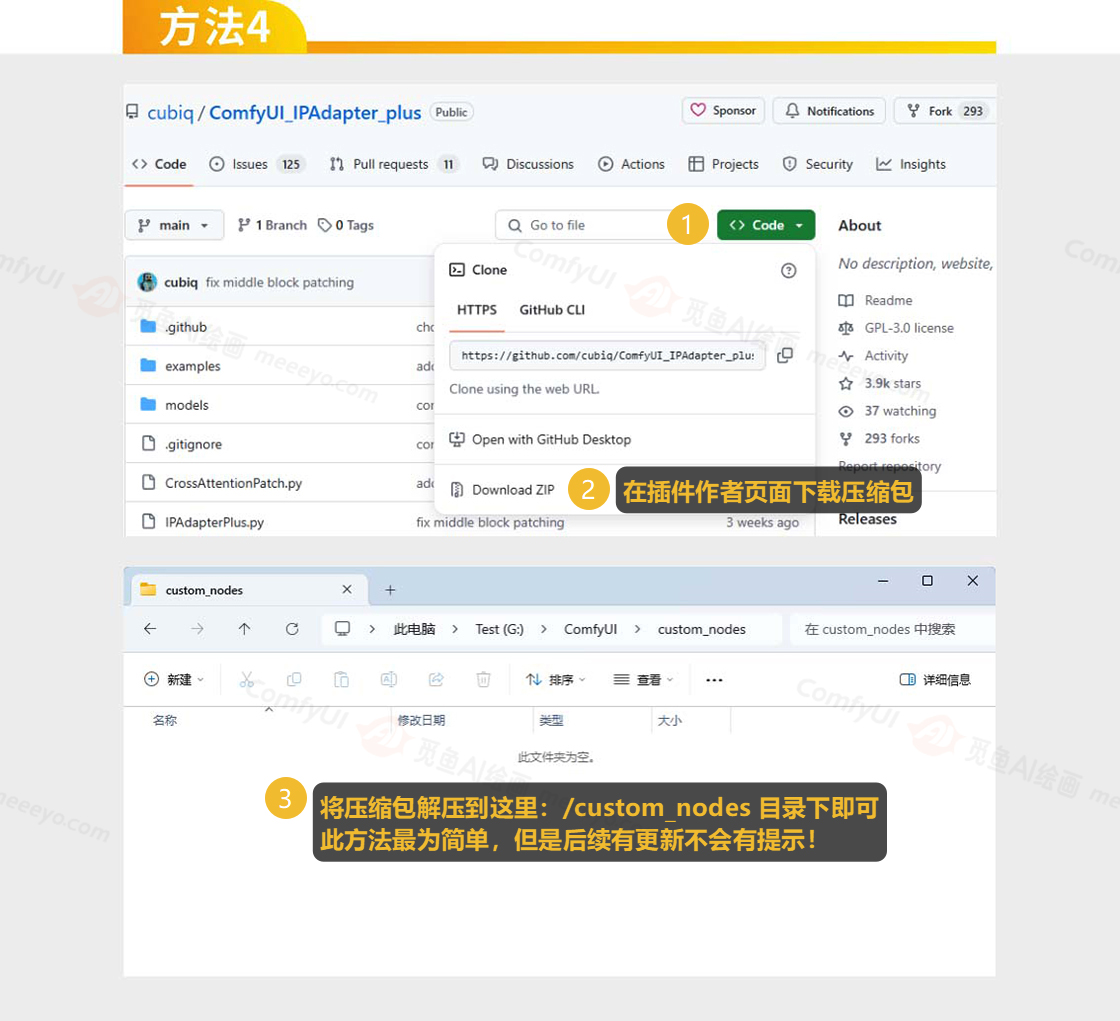Click the Sponsor button
Screen dimensions: 1120x1021
point(723,110)
